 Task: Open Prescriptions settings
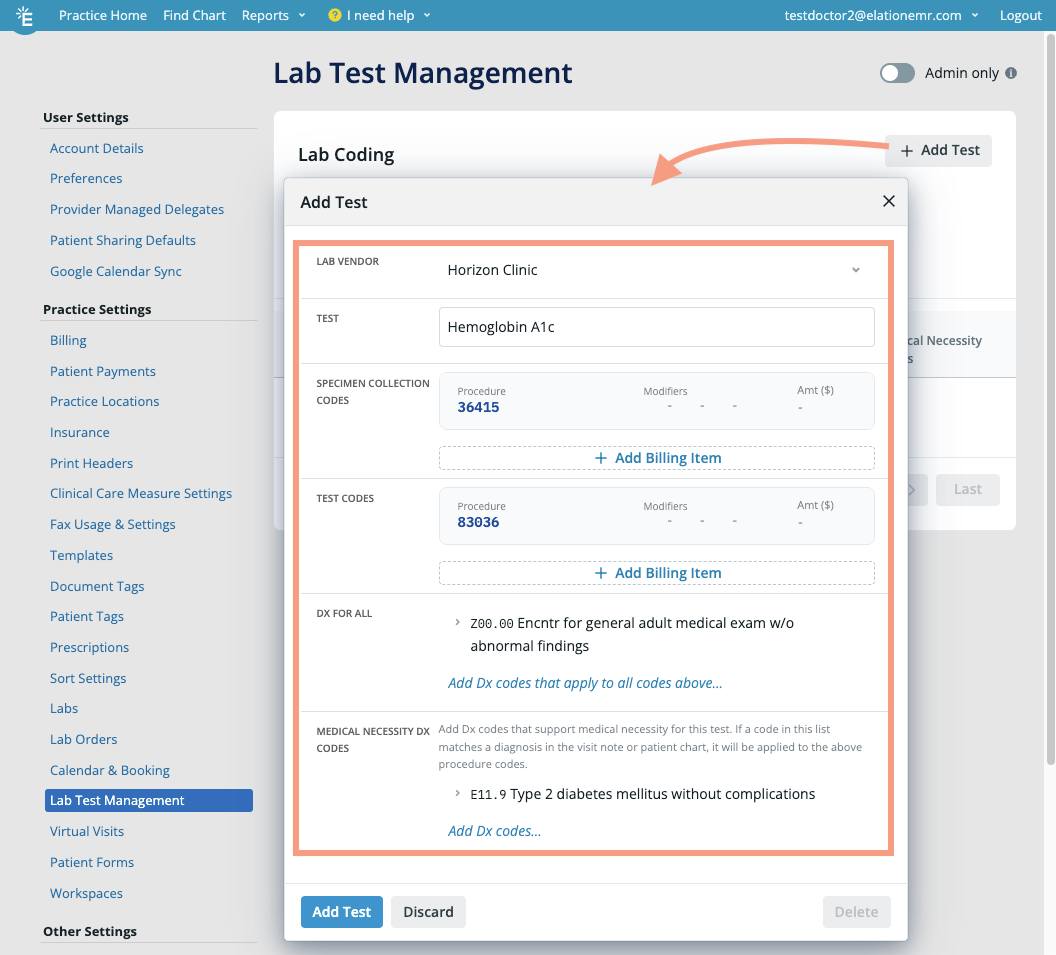point(90,648)
